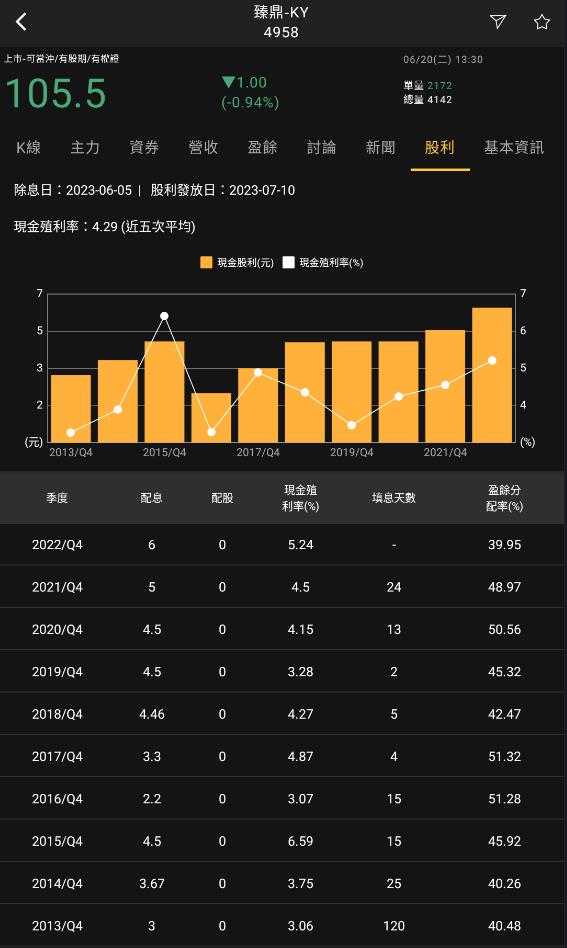Toggle the orange 現金股利(元) legend swatch
This screenshot has width=567, height=948.
206,262
